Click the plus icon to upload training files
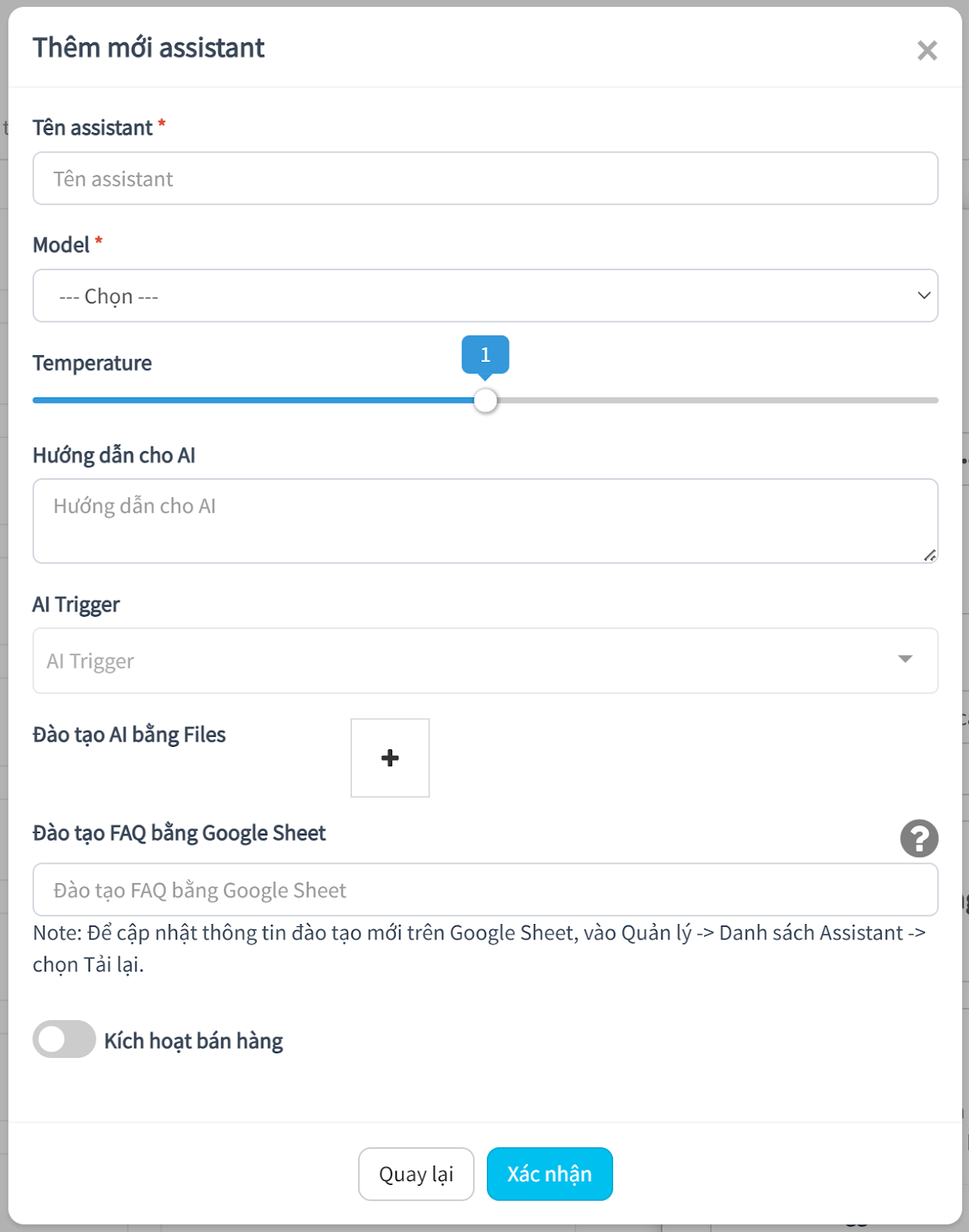This screenshot has height=1232, width=969. [390, 758]
